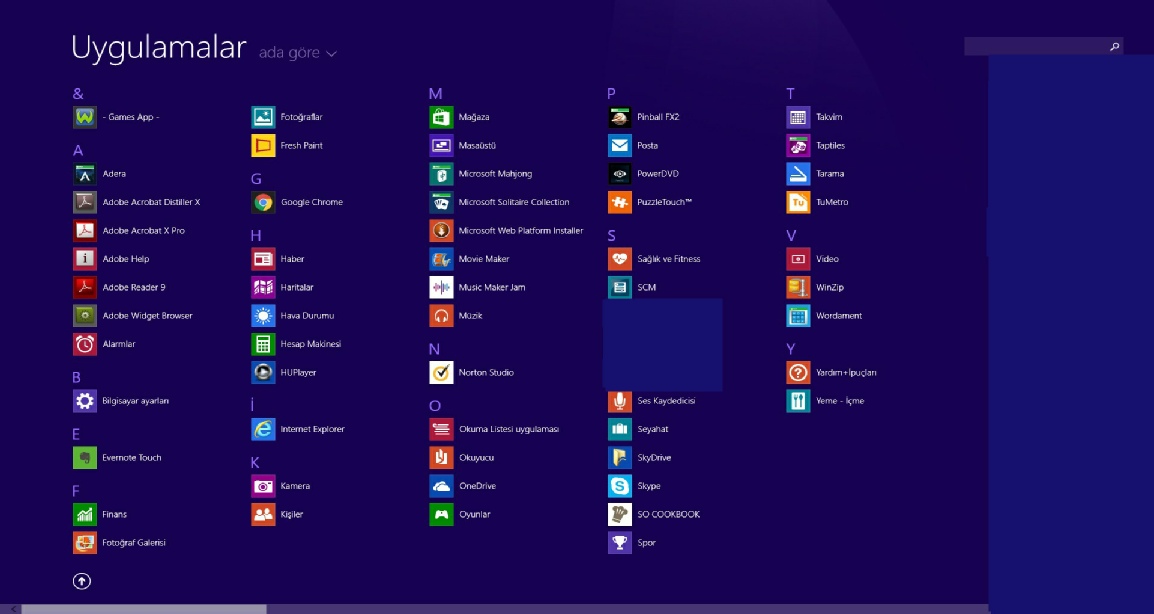
Task: Open Mağaza store icon
Action: pos(442,117)
